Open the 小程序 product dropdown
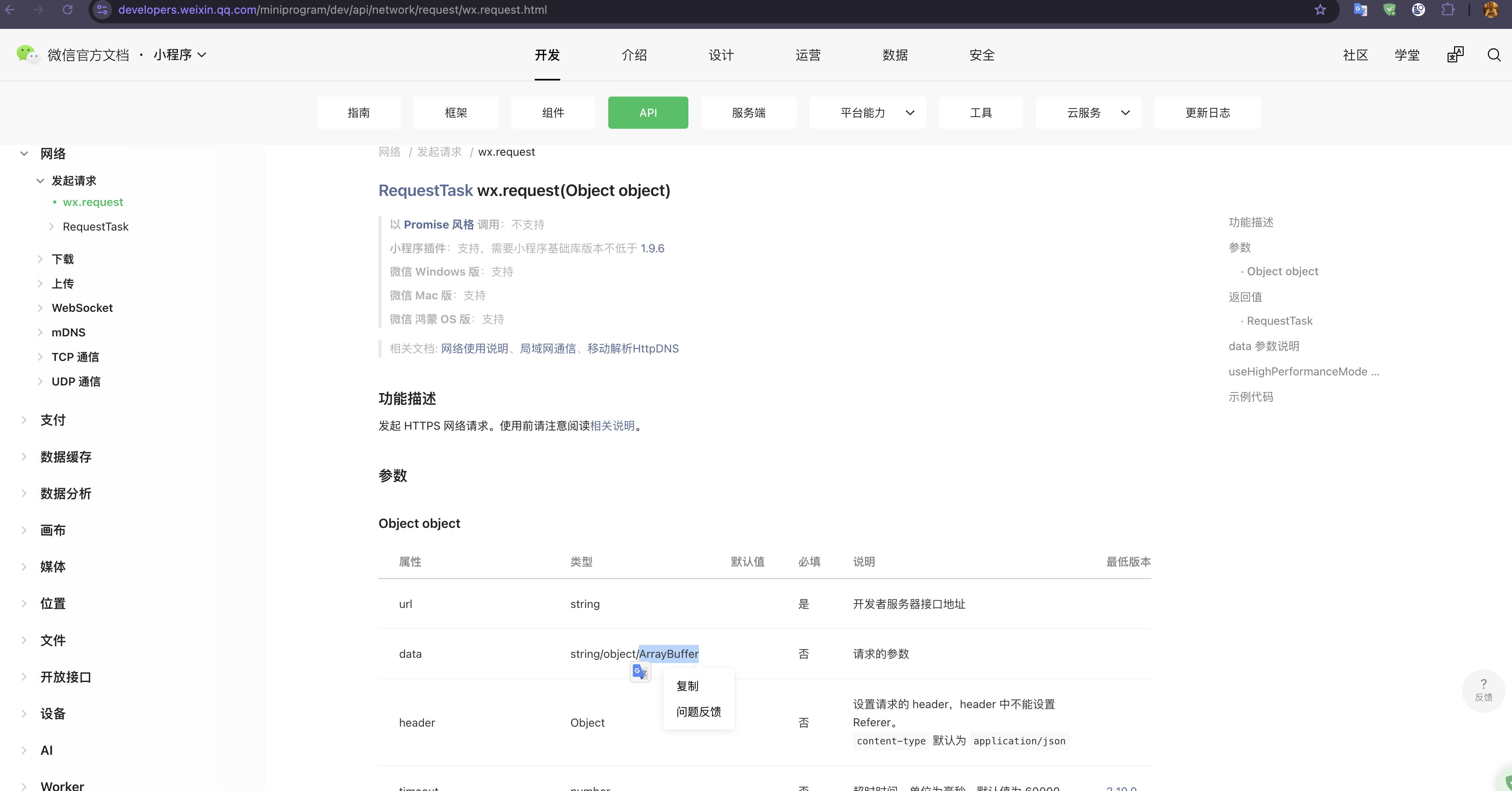This screenshot has height=791, width=1512. click(180, 55)
